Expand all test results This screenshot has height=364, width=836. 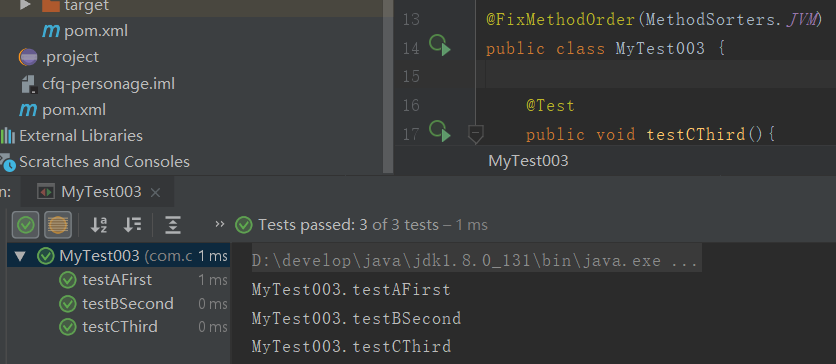pos(172,225)
